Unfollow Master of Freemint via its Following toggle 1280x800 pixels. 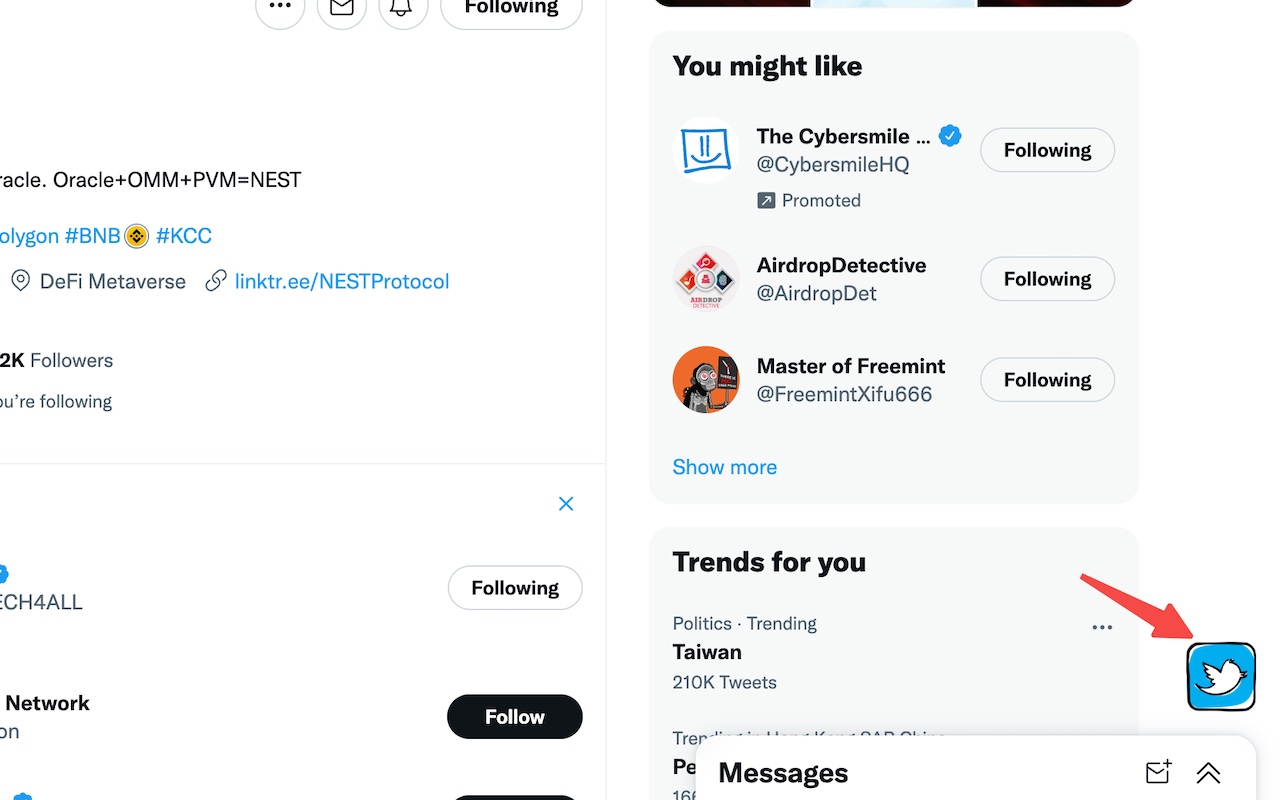coord(1047,380)
